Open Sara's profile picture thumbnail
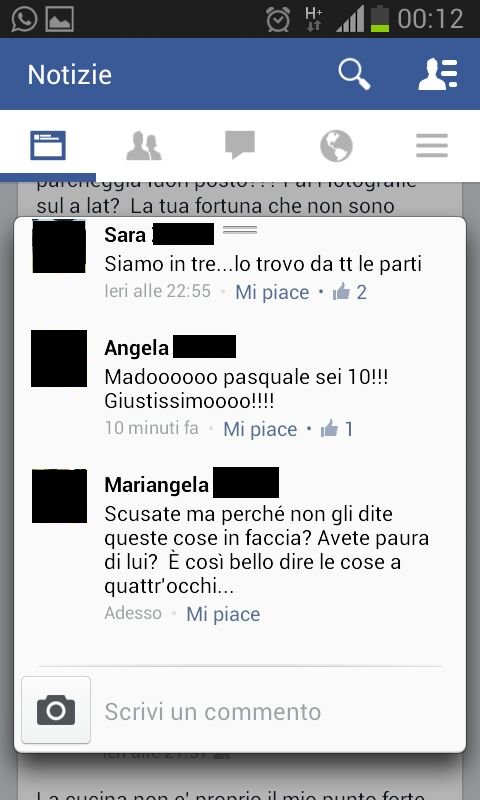 pos(59,246)
